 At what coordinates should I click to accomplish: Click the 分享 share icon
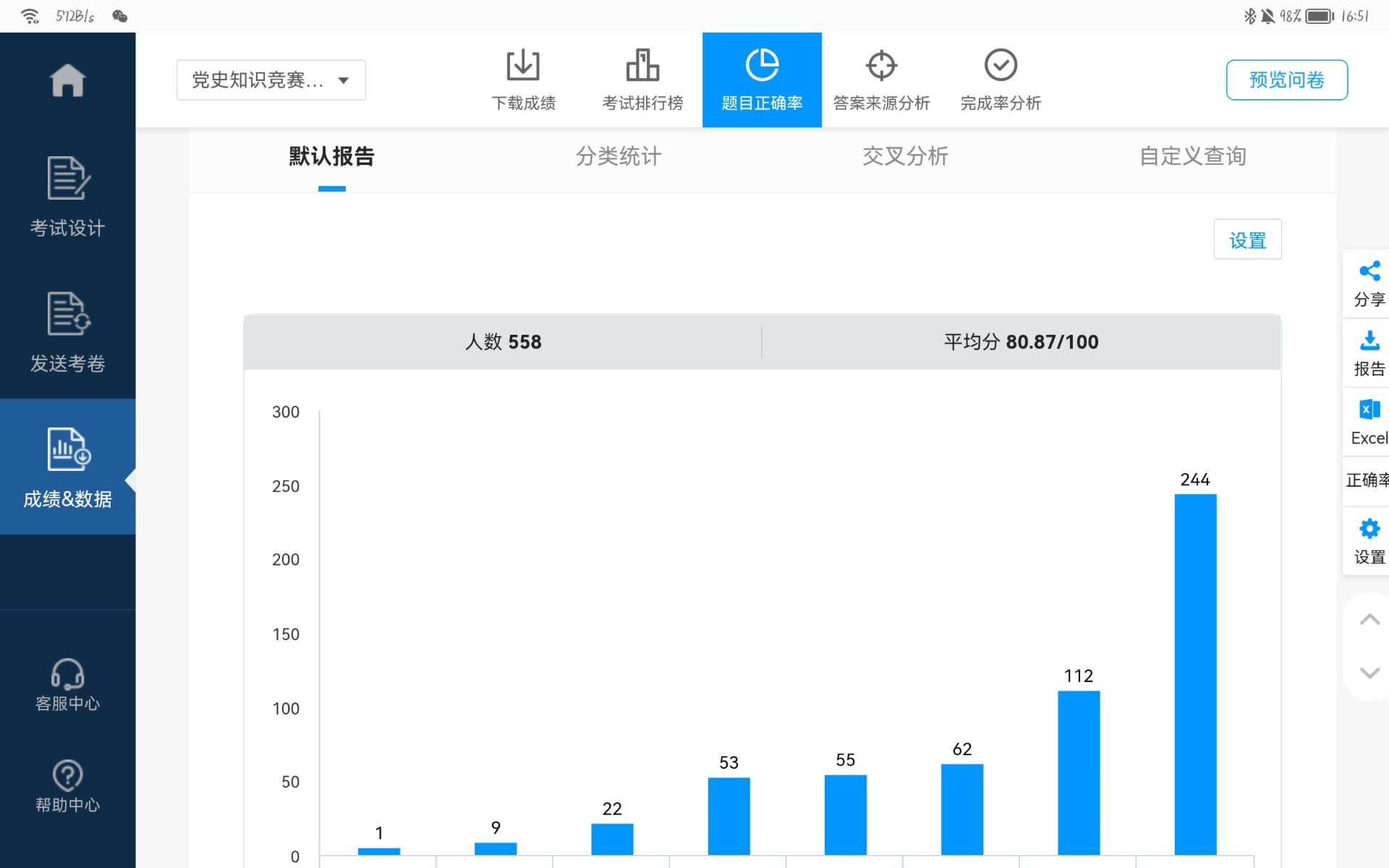pyautogui.click(x=1369, y=283)
